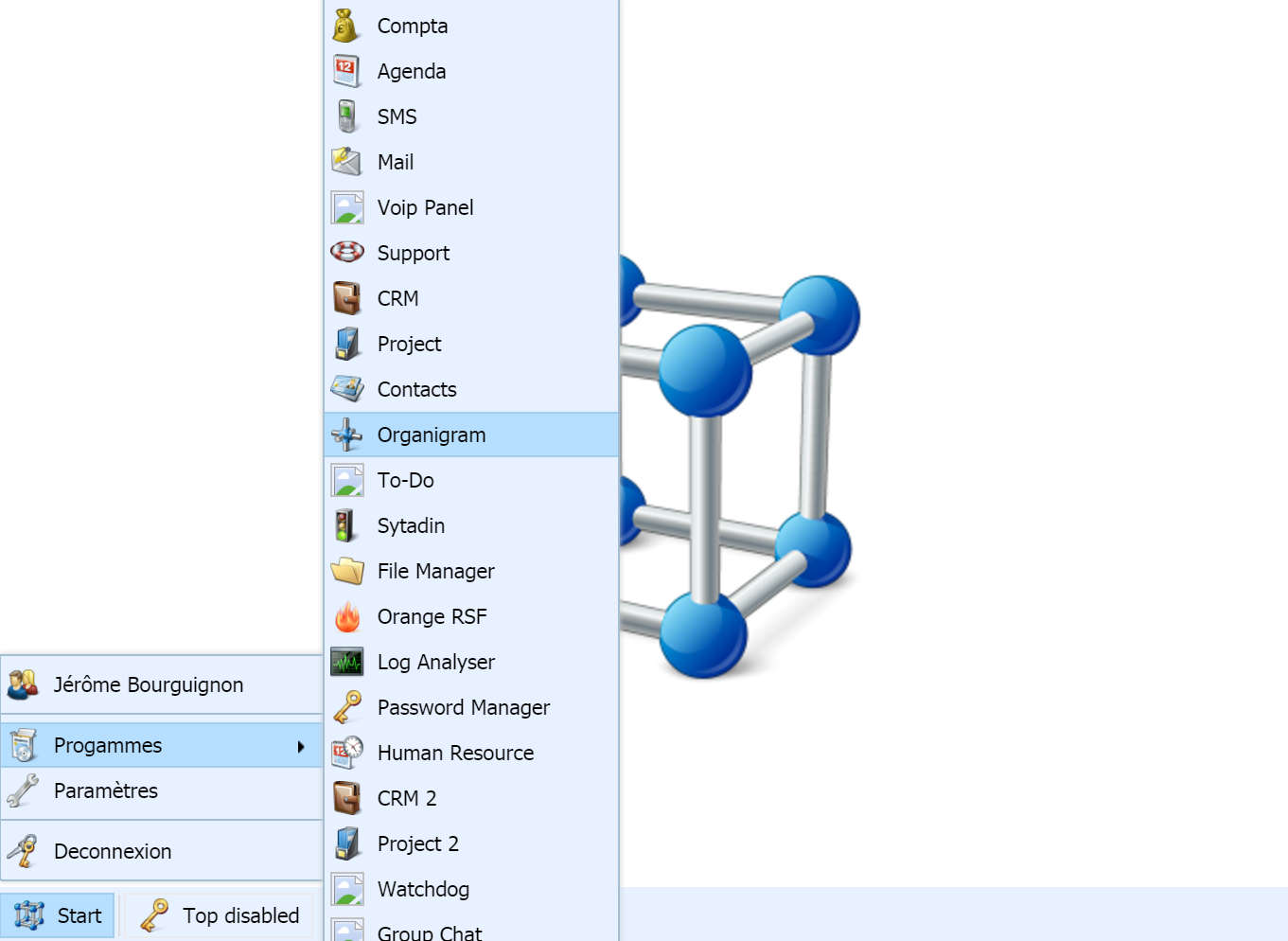Launch Organigram from the menu
Image resolution: width=1288 pixels, height=941 pixels.
point(432,435)
